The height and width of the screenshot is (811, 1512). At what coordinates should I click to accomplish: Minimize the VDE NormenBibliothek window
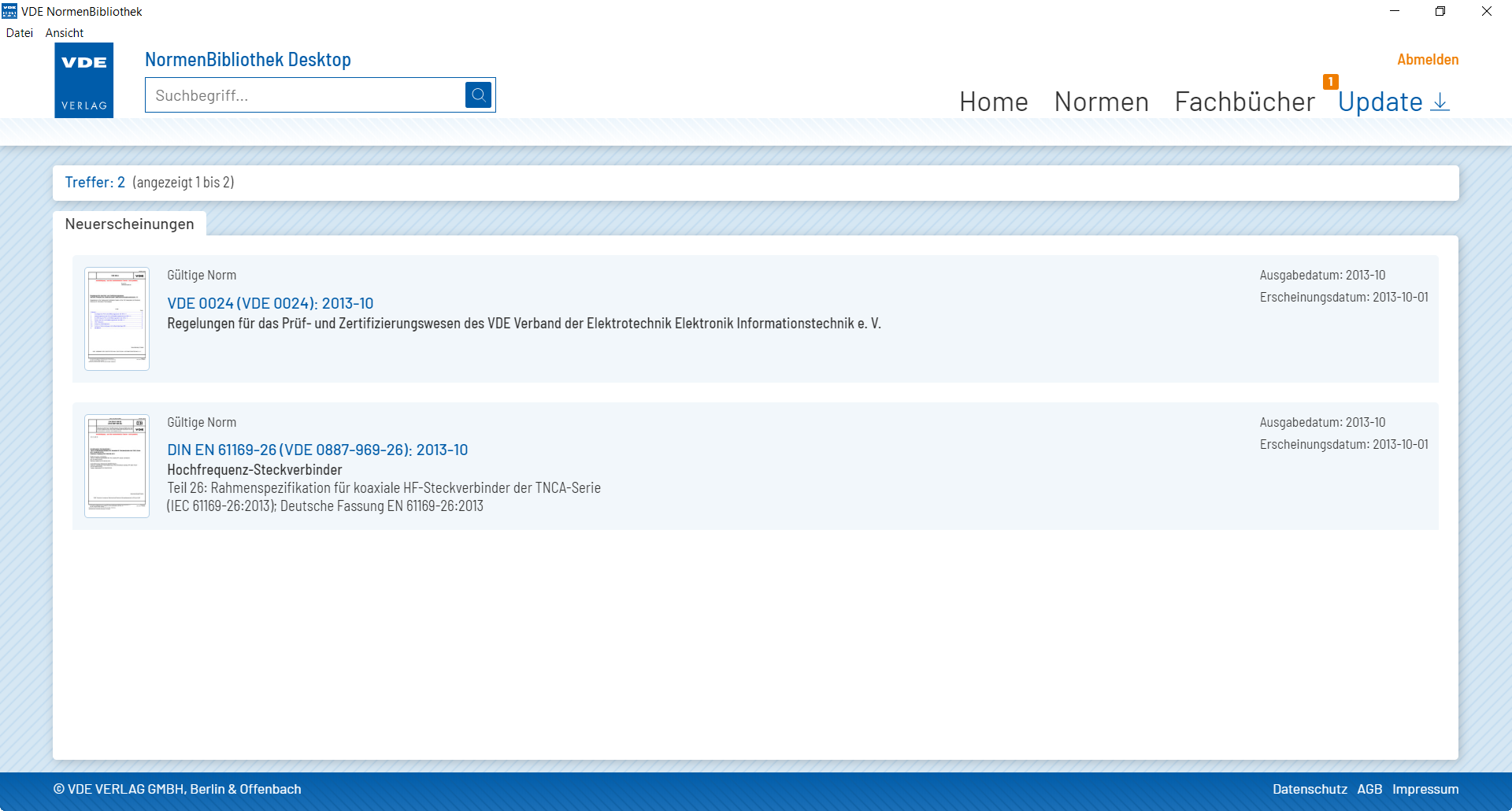tap(1395, 11)
